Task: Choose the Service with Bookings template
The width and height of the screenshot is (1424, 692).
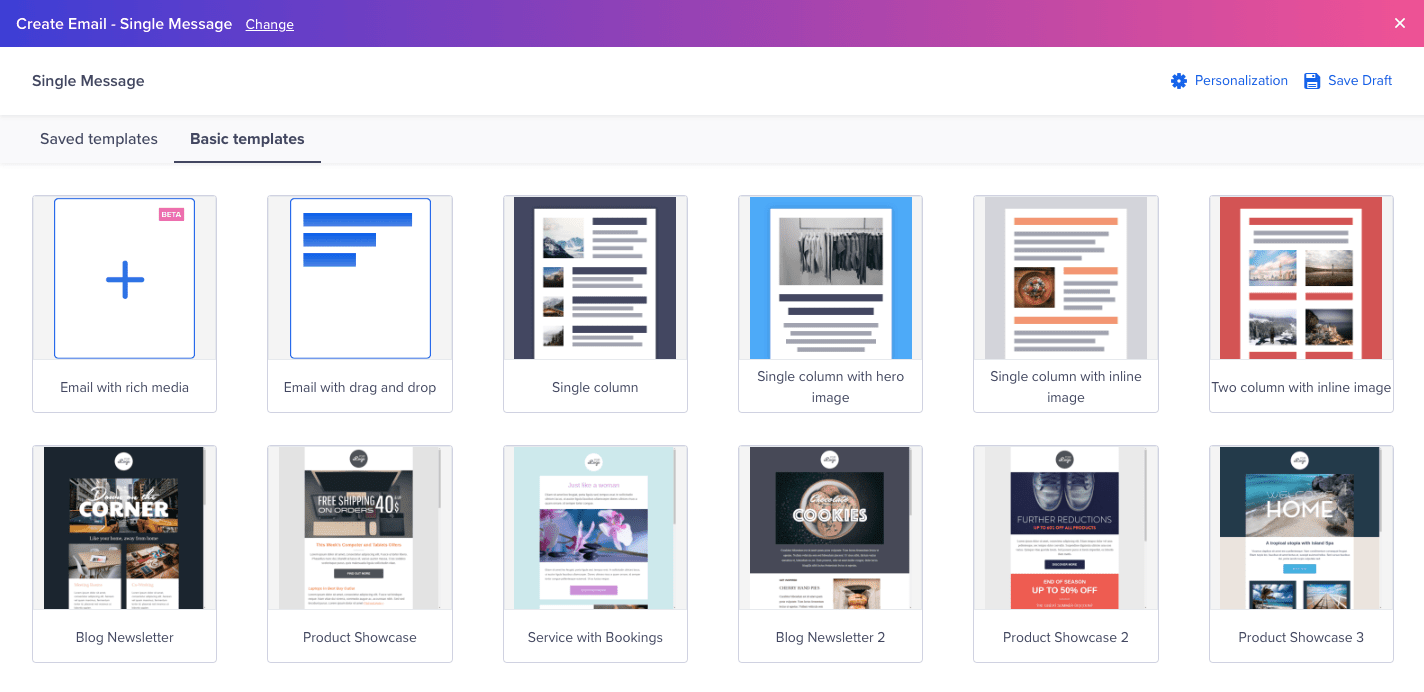Action: pyautogui.click(x=595, y=528)
